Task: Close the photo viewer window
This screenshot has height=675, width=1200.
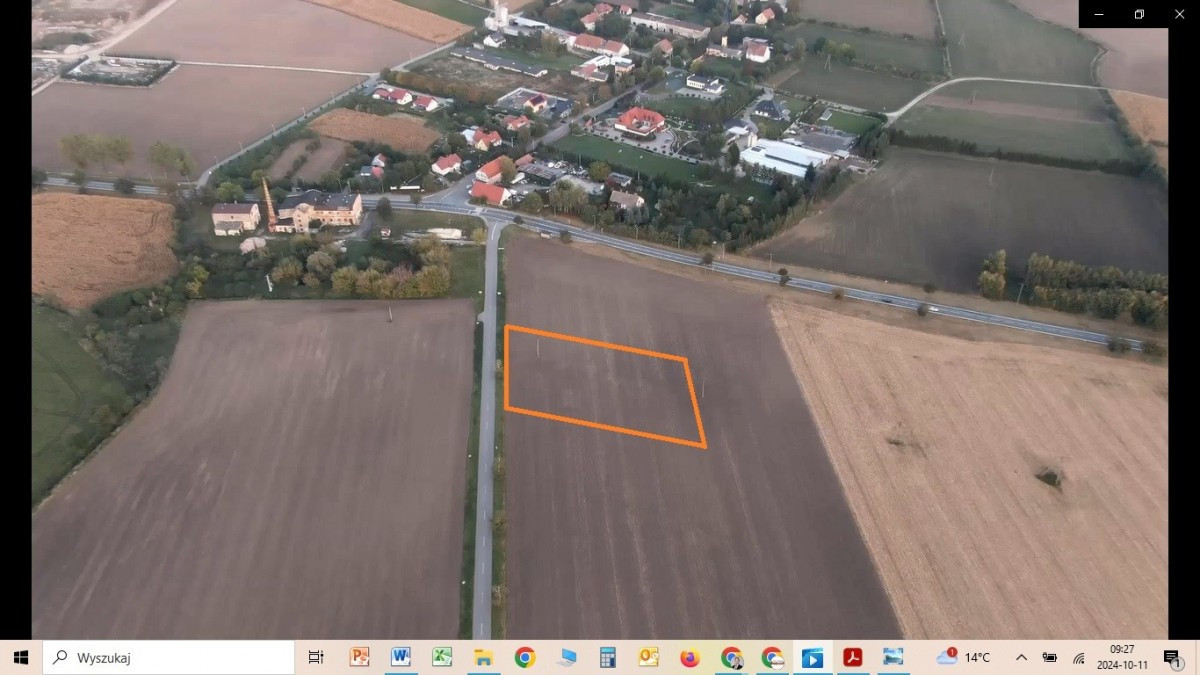Action: (x=1179, y=14)
